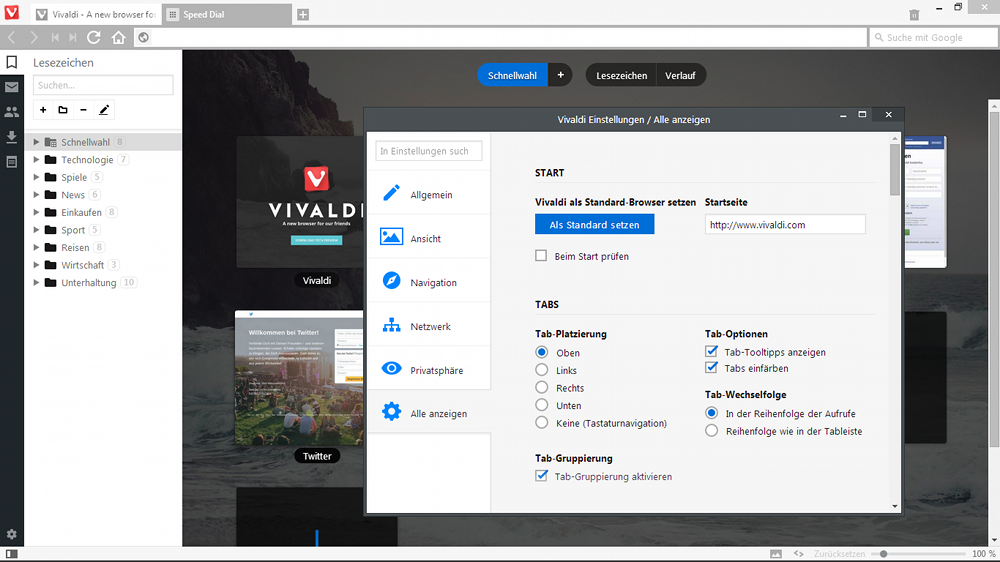This screenshot has width=1000, height=562.
Task: Select Alle anzeigen settings section
Action: 429,413
